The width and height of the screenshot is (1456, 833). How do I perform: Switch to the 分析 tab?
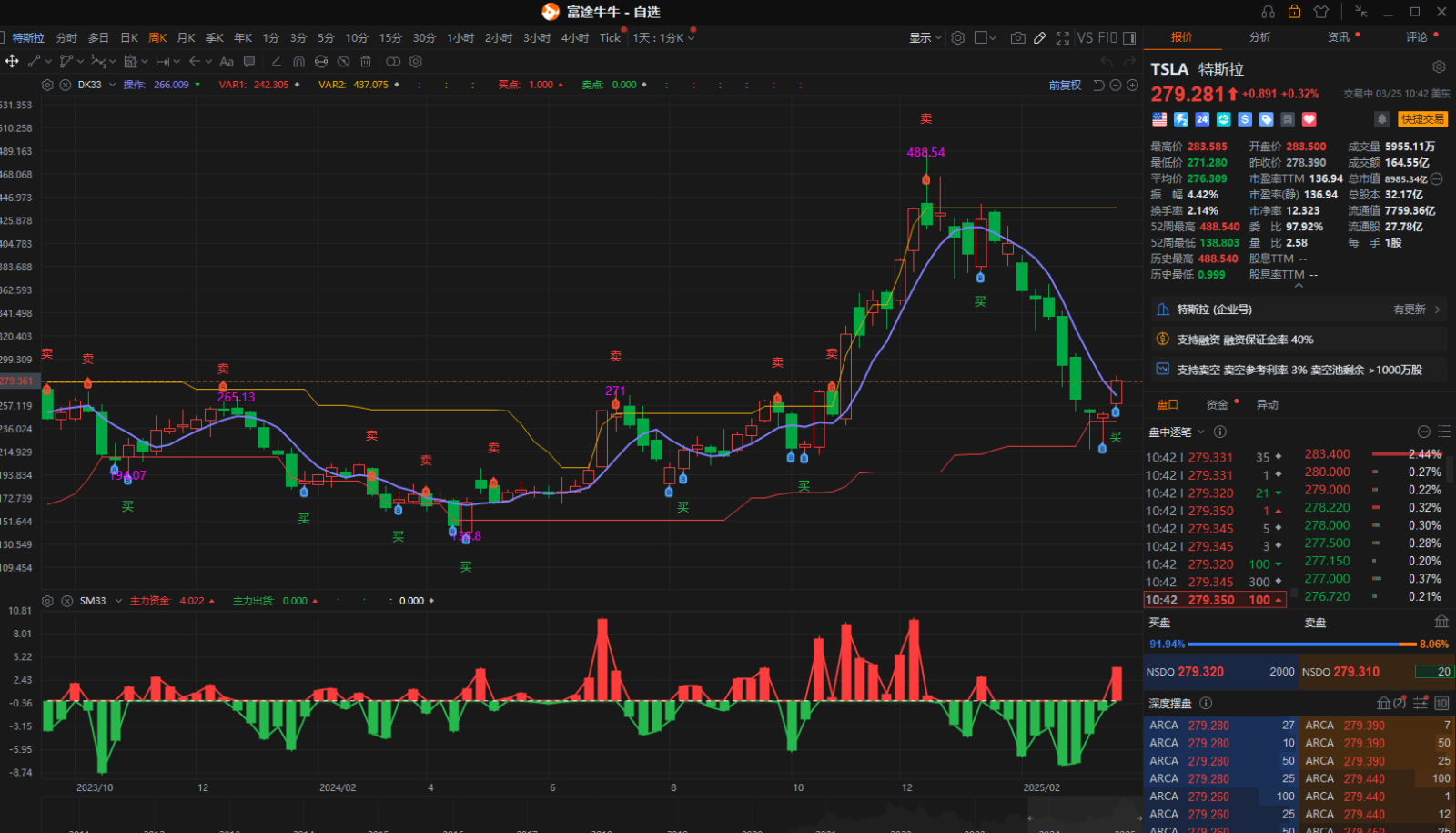coord(1260,37)
